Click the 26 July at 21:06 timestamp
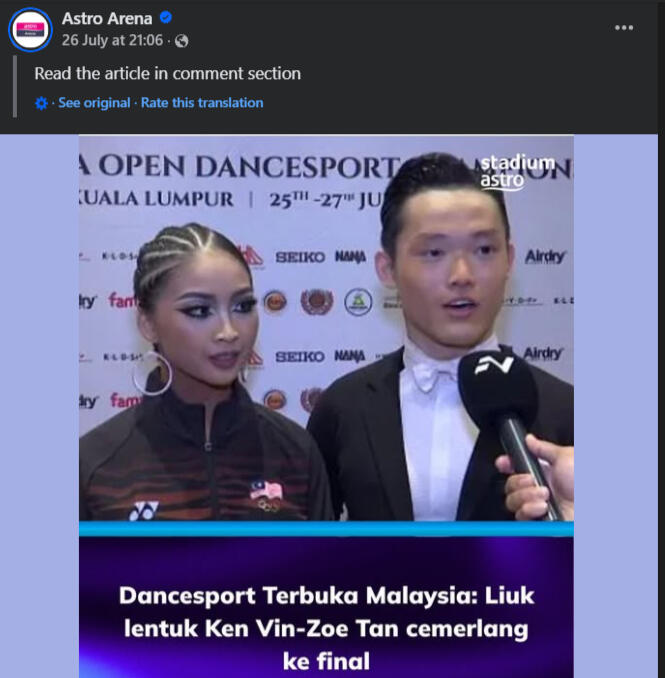Image resolution: width=665 pixels, height=678 pixels. tap(112, 41)
